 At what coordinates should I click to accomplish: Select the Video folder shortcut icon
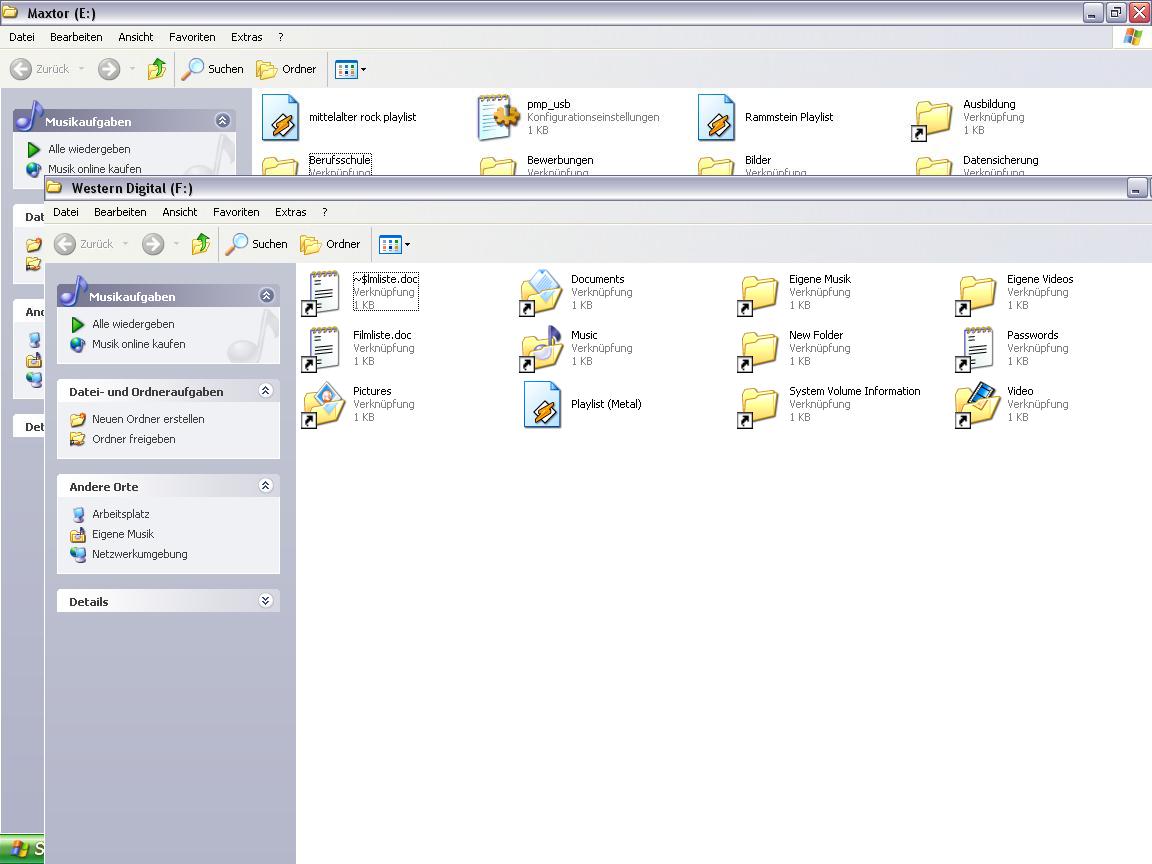click(x=977, y=405)
